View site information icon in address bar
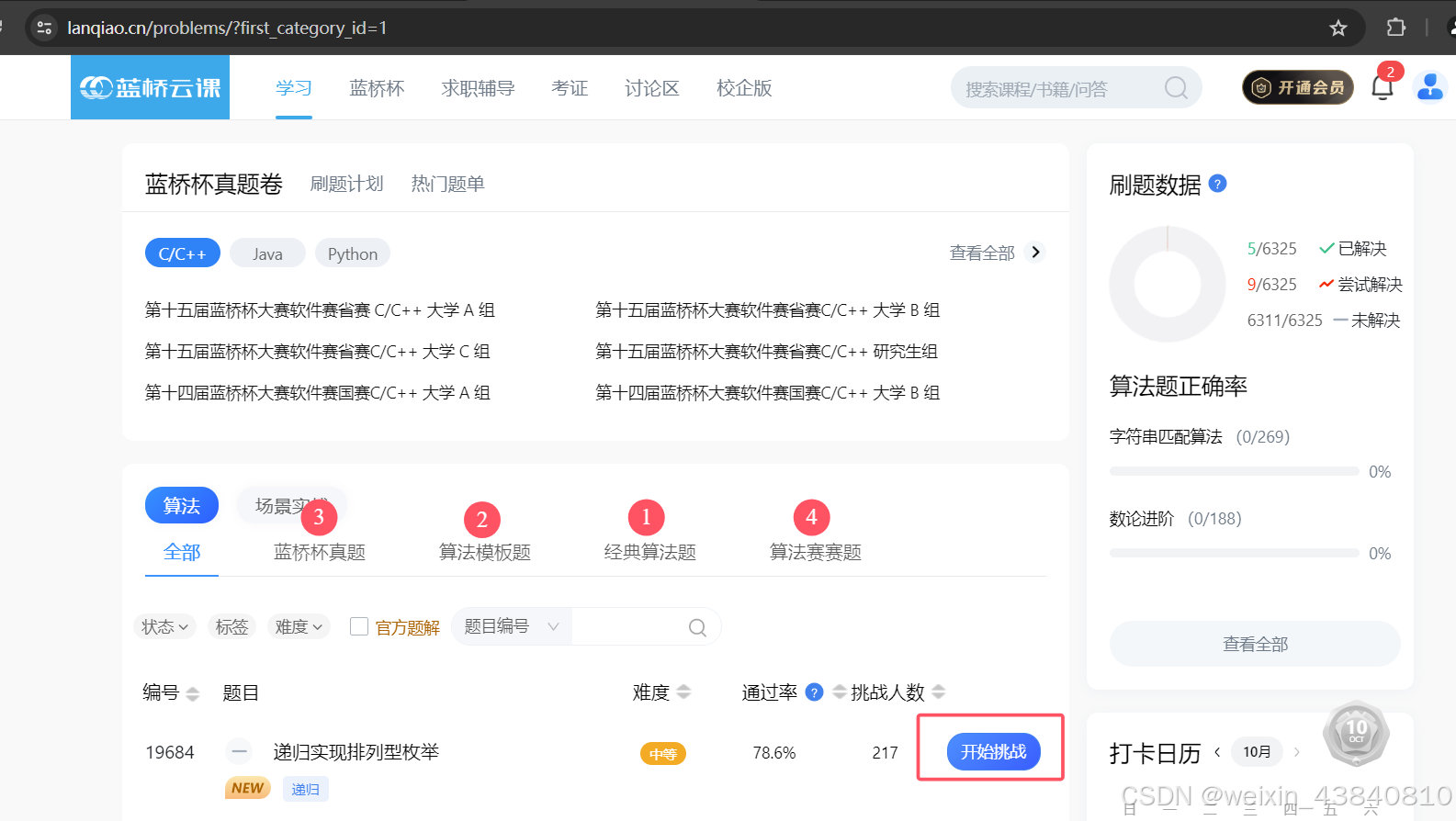 [x=44, y=28]
